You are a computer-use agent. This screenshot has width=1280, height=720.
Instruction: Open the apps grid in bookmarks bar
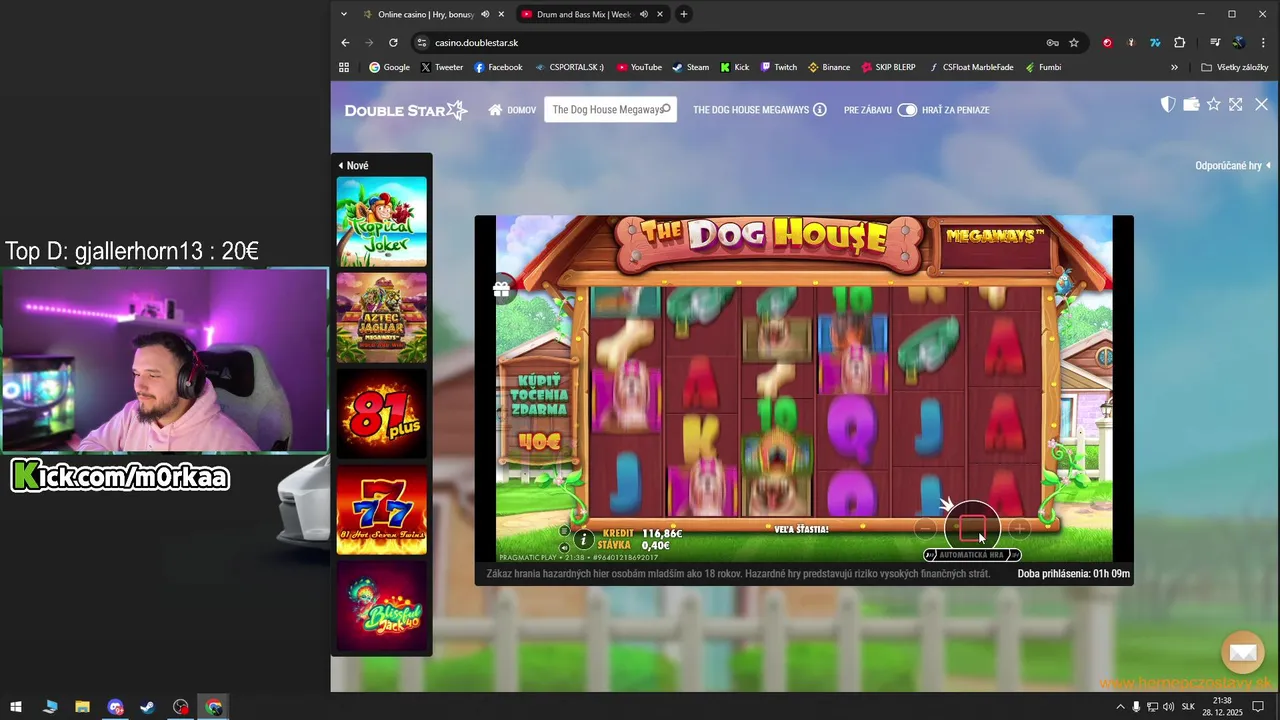pos(344,67)
